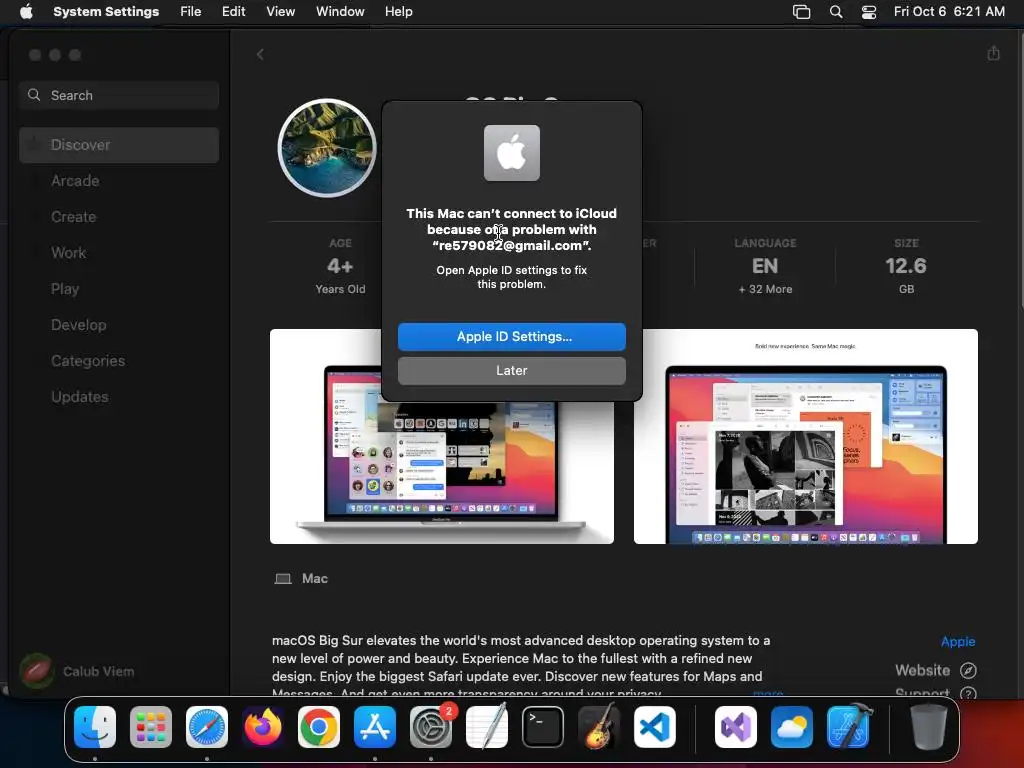
Task: Select Updates in the sidebar
Action: (x=119, y=396)
